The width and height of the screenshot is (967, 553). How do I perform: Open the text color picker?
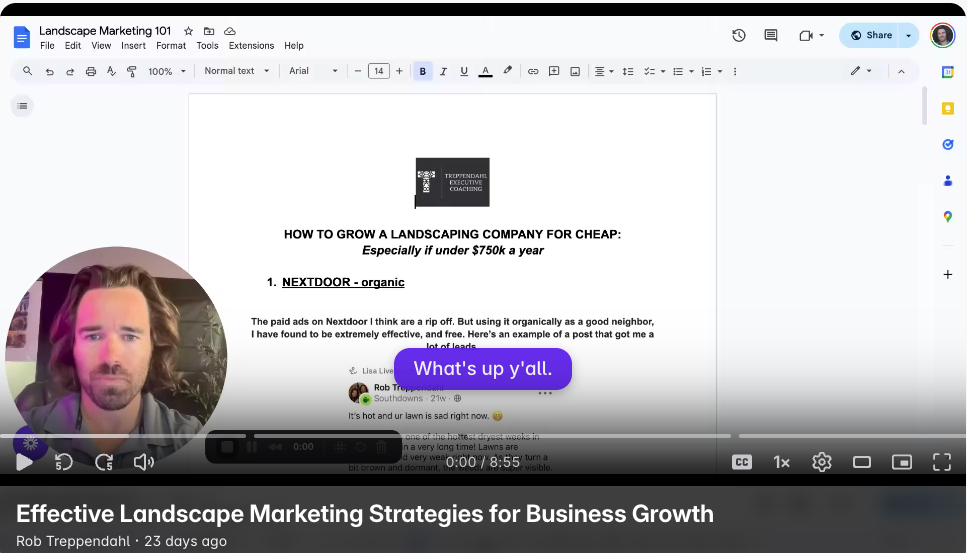(485, 72)
